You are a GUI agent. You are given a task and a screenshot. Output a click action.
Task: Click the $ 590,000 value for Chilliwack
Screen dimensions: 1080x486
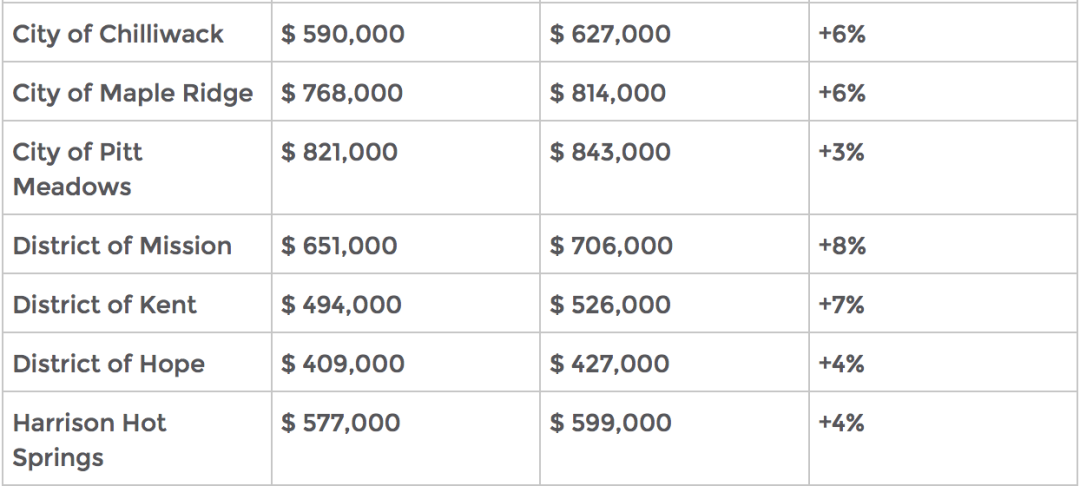[x=342, y=34]
